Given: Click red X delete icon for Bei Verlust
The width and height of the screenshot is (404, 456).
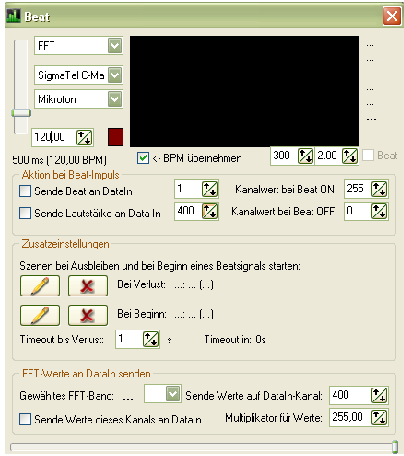Looking at the screenshot, I should 88,286.
